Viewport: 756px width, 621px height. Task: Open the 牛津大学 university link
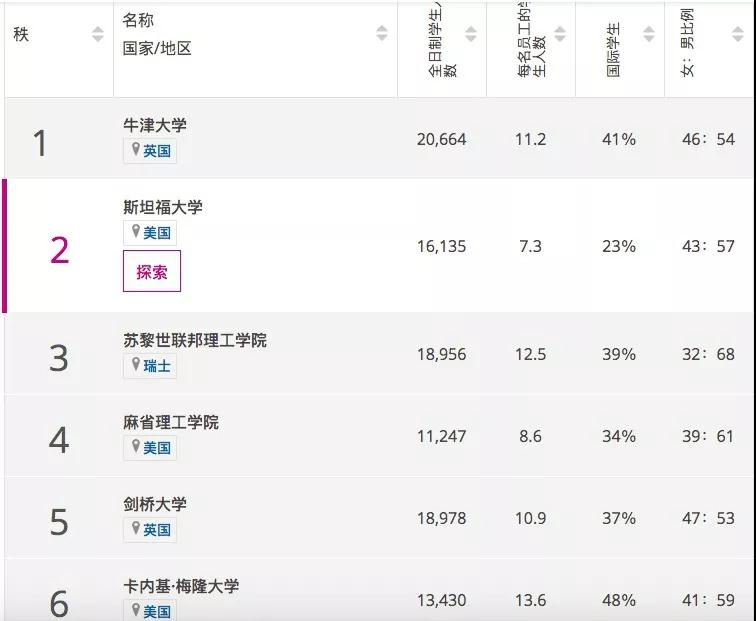click(155, 125)
